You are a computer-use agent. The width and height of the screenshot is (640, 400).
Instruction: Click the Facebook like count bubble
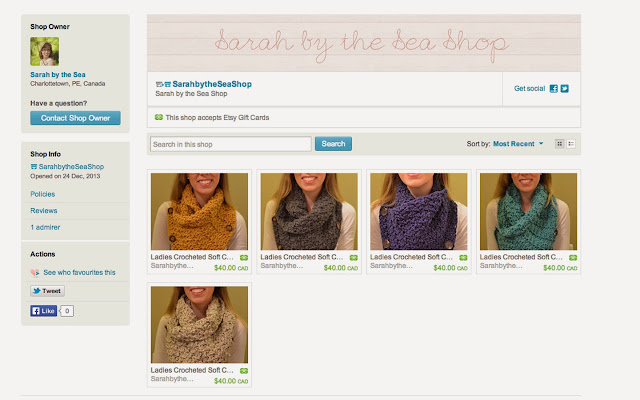pyautogui.click(x=67, y=311)
